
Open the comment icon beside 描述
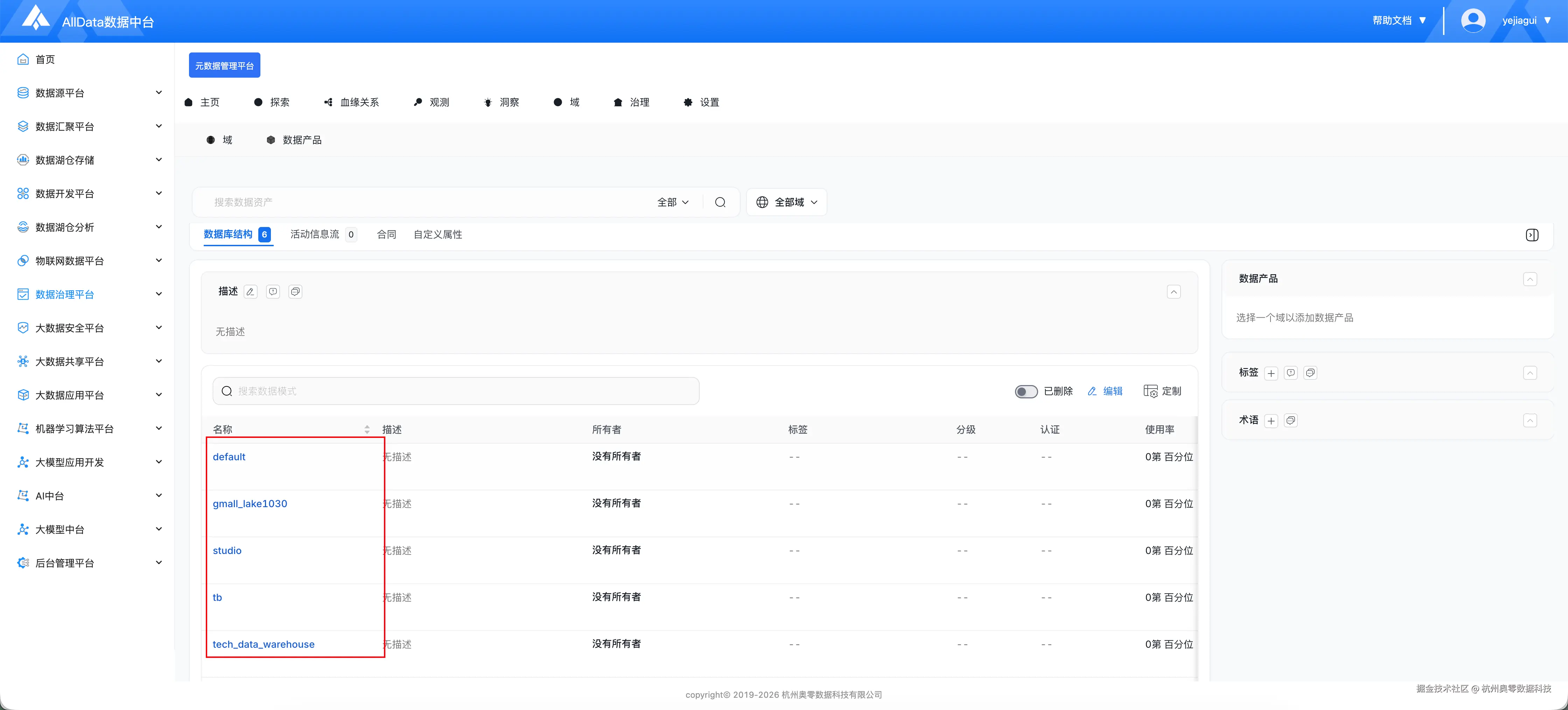tap(273, 291)
